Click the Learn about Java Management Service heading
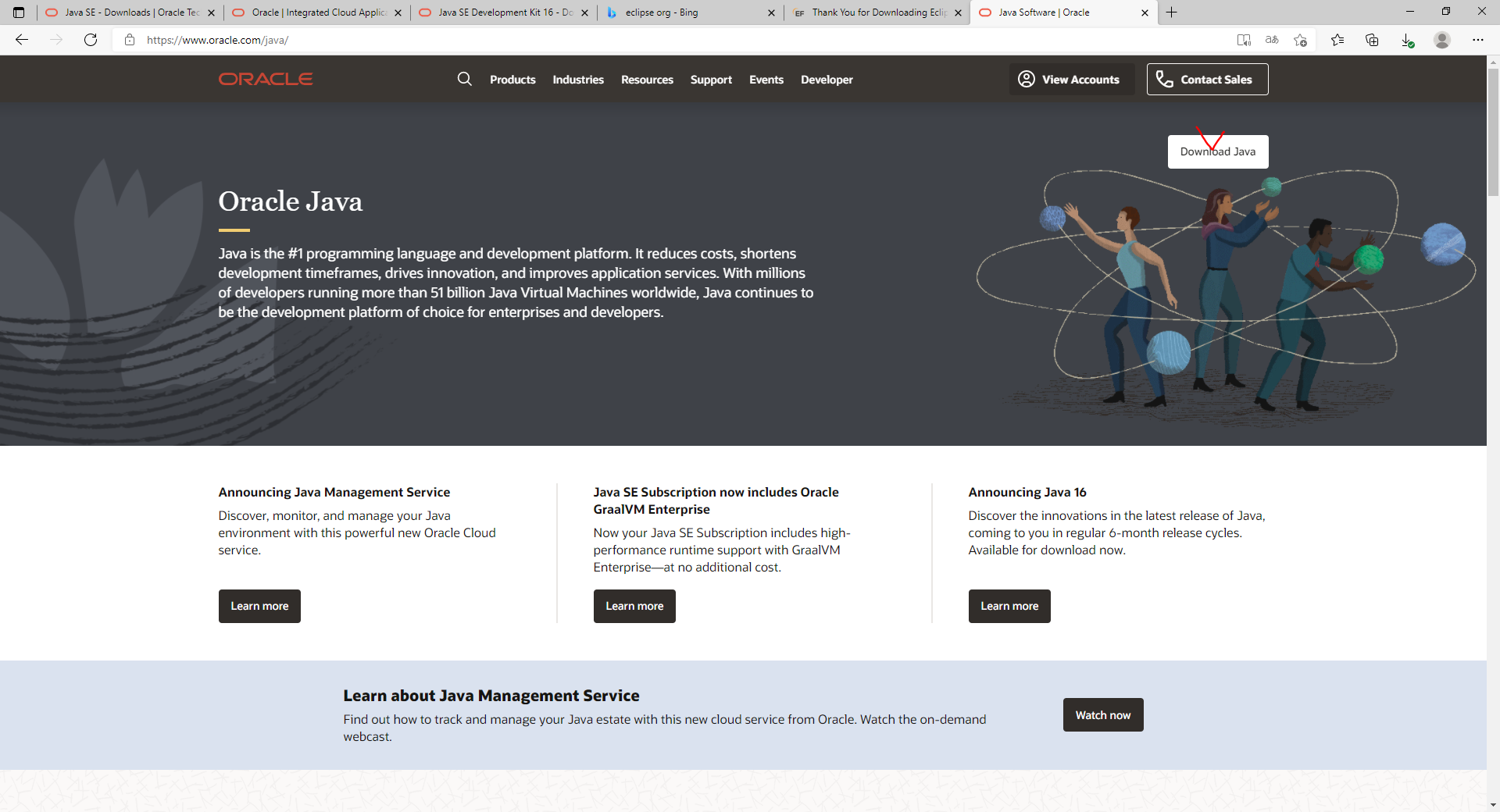The height and width of the screenshot is (812, 1500). 491,695
